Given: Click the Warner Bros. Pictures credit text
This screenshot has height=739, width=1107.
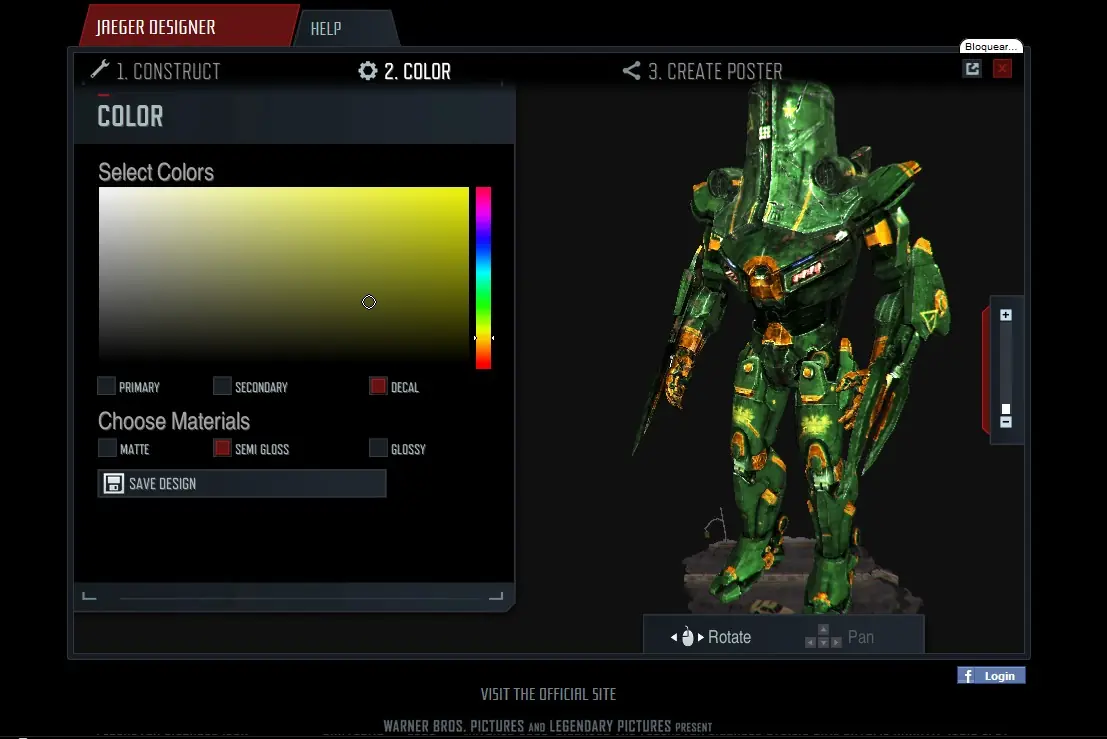Looking at the screenshot, I should click(547, 726).
